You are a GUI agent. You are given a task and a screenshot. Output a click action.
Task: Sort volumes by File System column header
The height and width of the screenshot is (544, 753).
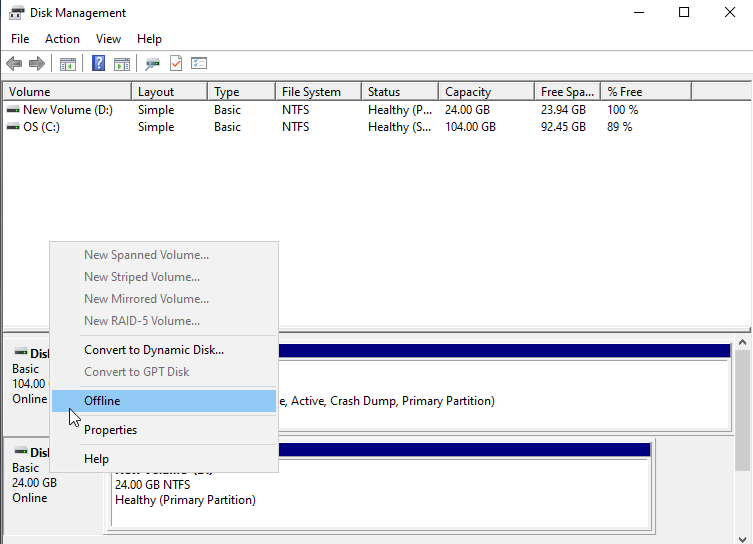[x=311, y=92]
